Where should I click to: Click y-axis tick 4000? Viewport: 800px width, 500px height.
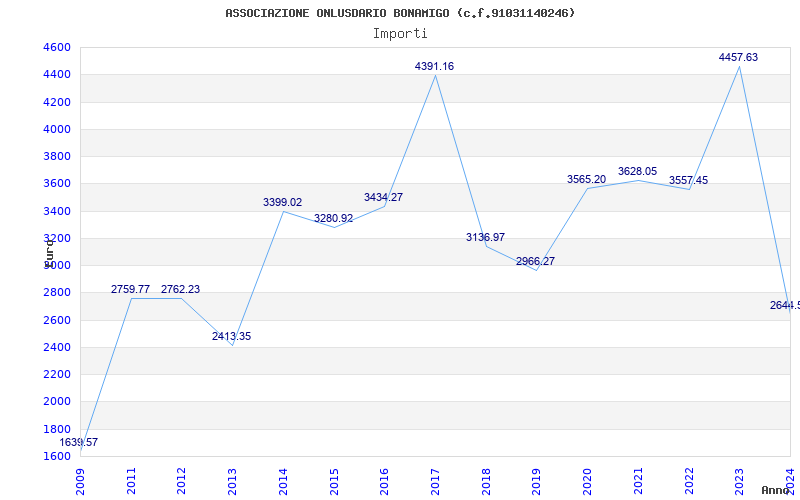point(58,129)
